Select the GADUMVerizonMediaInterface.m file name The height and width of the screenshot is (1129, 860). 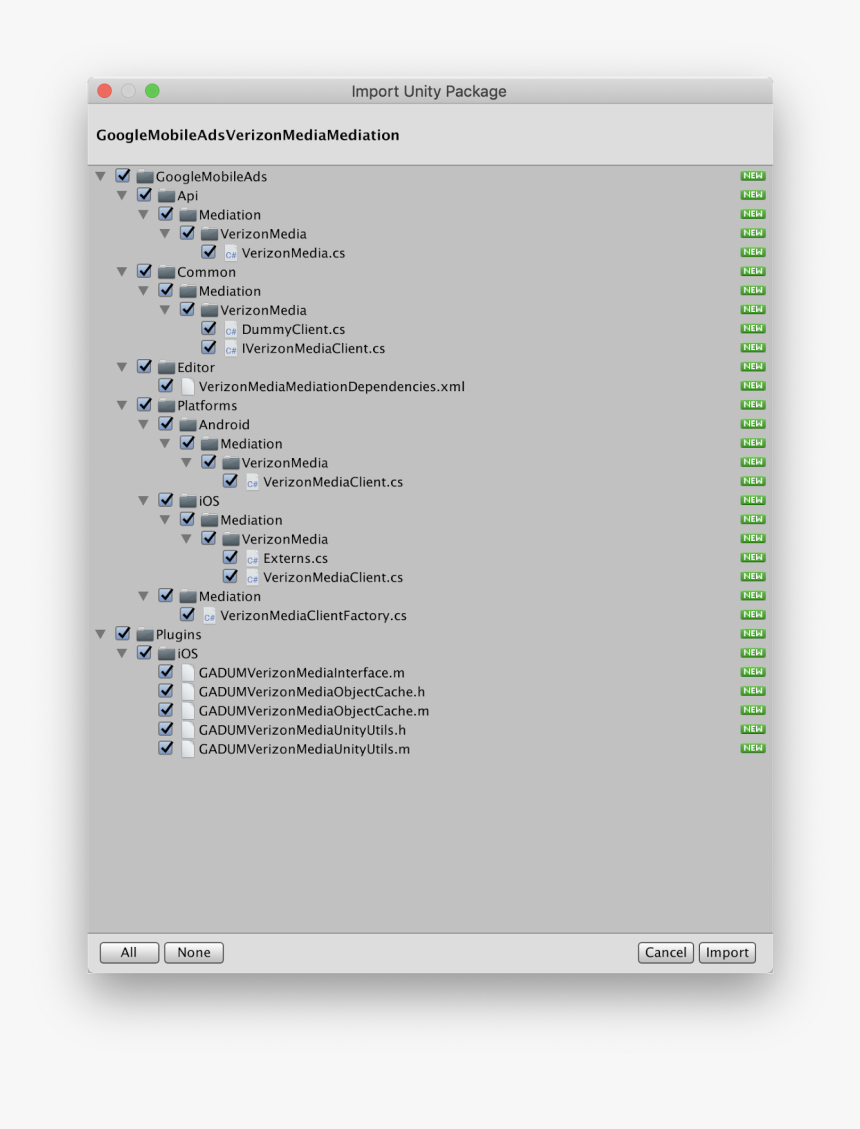click(302, 673)
